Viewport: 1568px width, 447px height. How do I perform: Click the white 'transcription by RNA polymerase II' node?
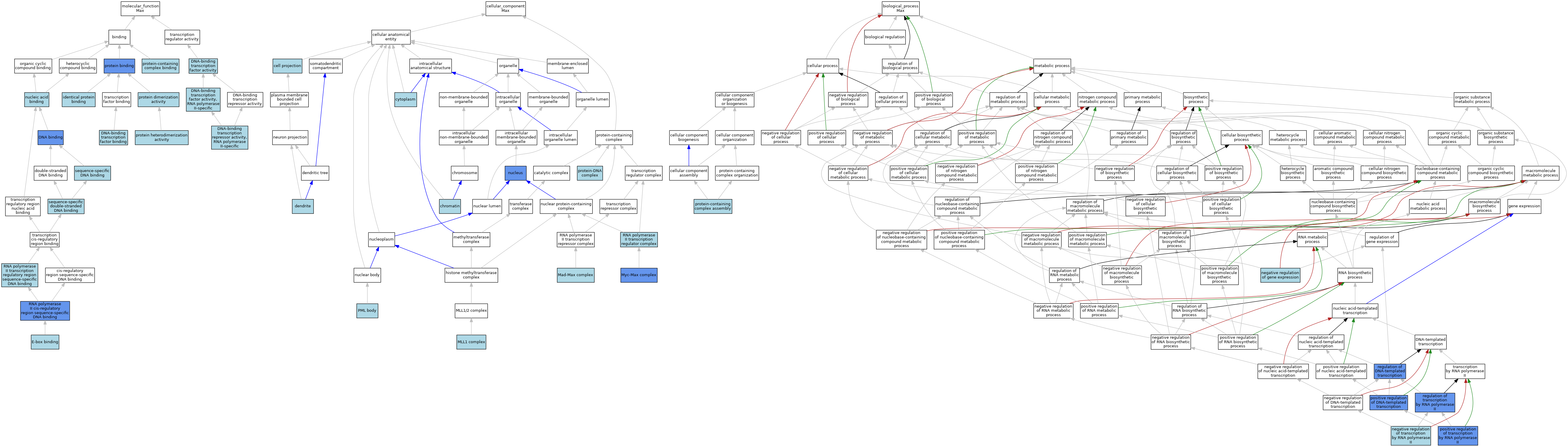point(1465,371)
